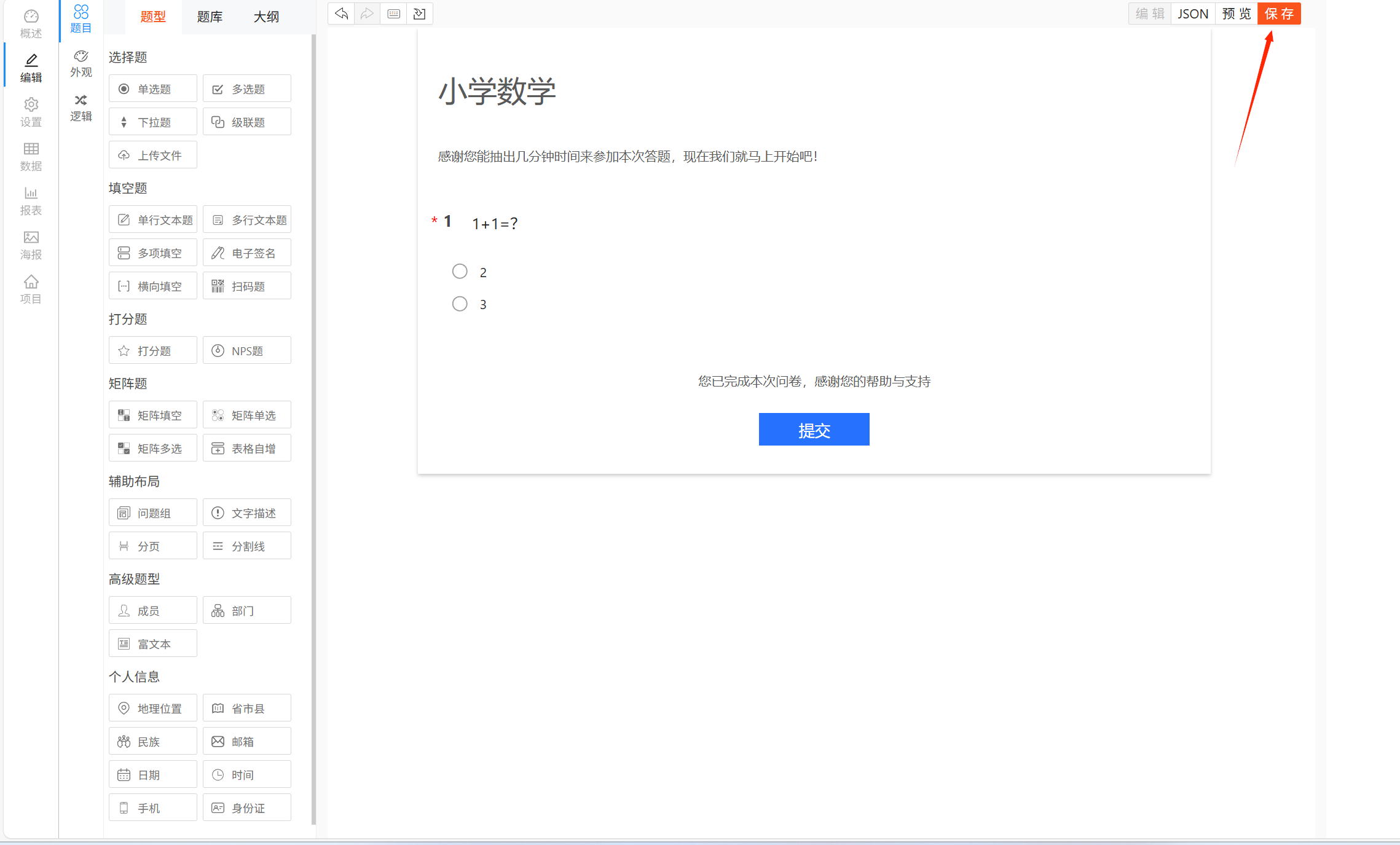Add a 级联题 cascade question
This screenshot has height=845, width=1400.
(x=247, y=122)
